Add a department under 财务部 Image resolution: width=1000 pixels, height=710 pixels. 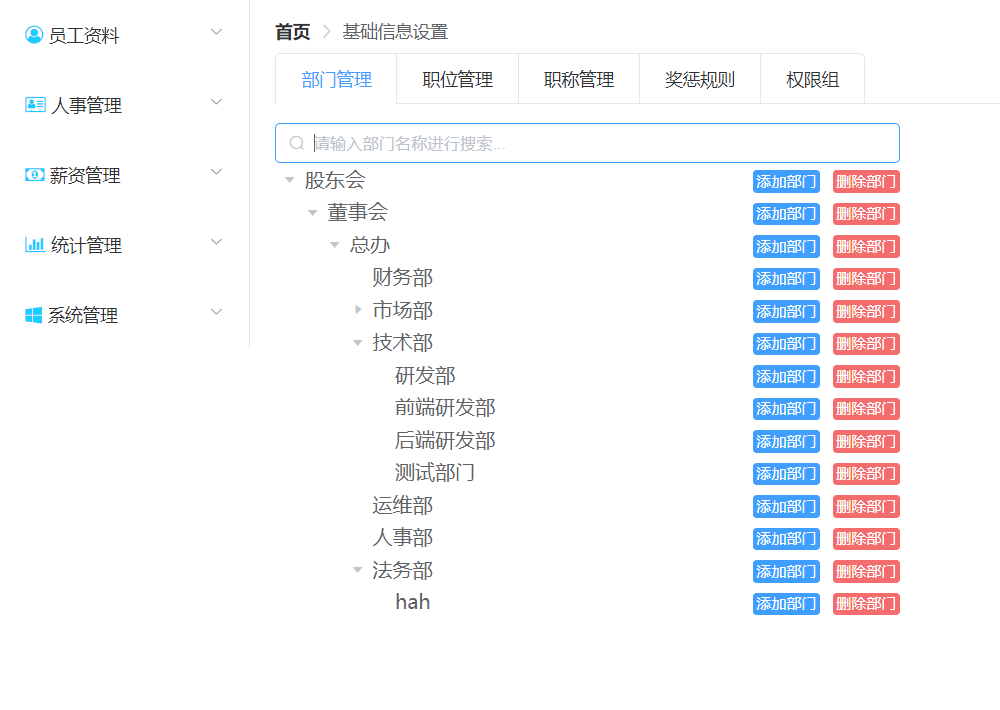pyautogui.click(x=786, y=279)
